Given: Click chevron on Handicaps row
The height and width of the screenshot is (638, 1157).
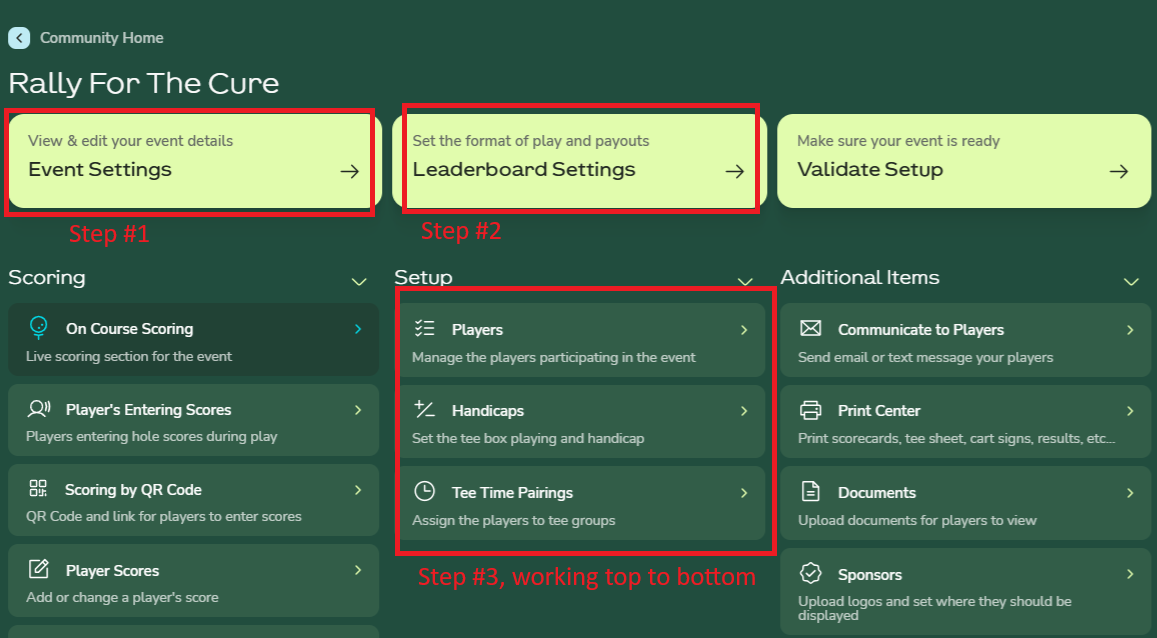Looking at the screenshot, I should coord(744,411).
